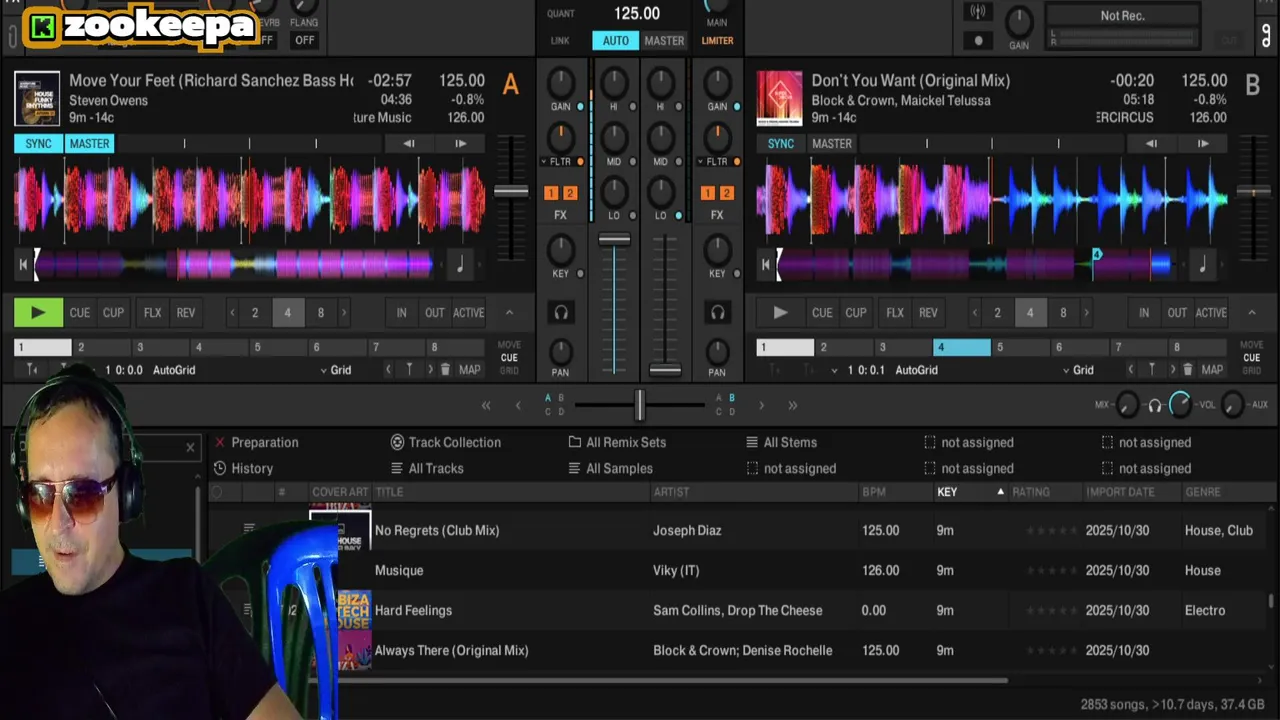This screenshot has width=1280, height=720.
Task: Click Deck A tempo bend right arrow
Action: (x=460, y=144)
